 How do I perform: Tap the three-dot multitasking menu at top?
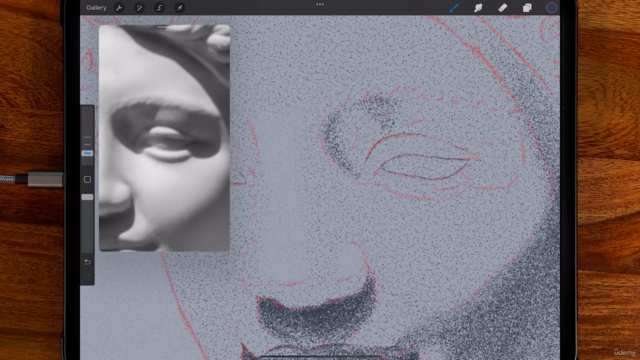point(320,4)
